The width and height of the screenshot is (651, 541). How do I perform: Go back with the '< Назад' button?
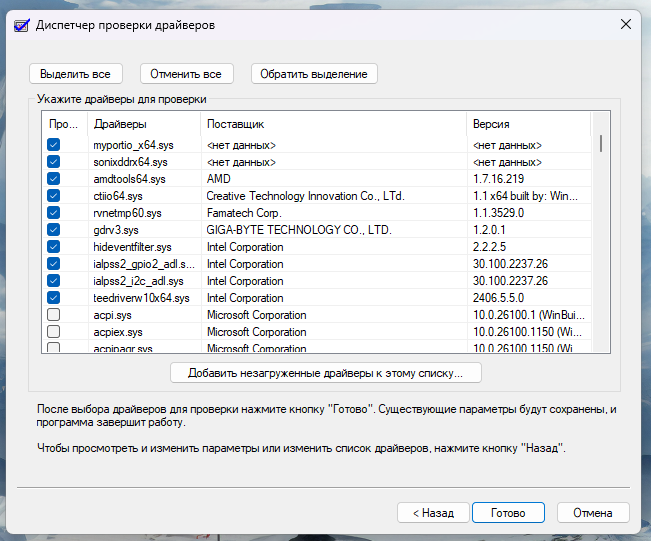(433, 513)
